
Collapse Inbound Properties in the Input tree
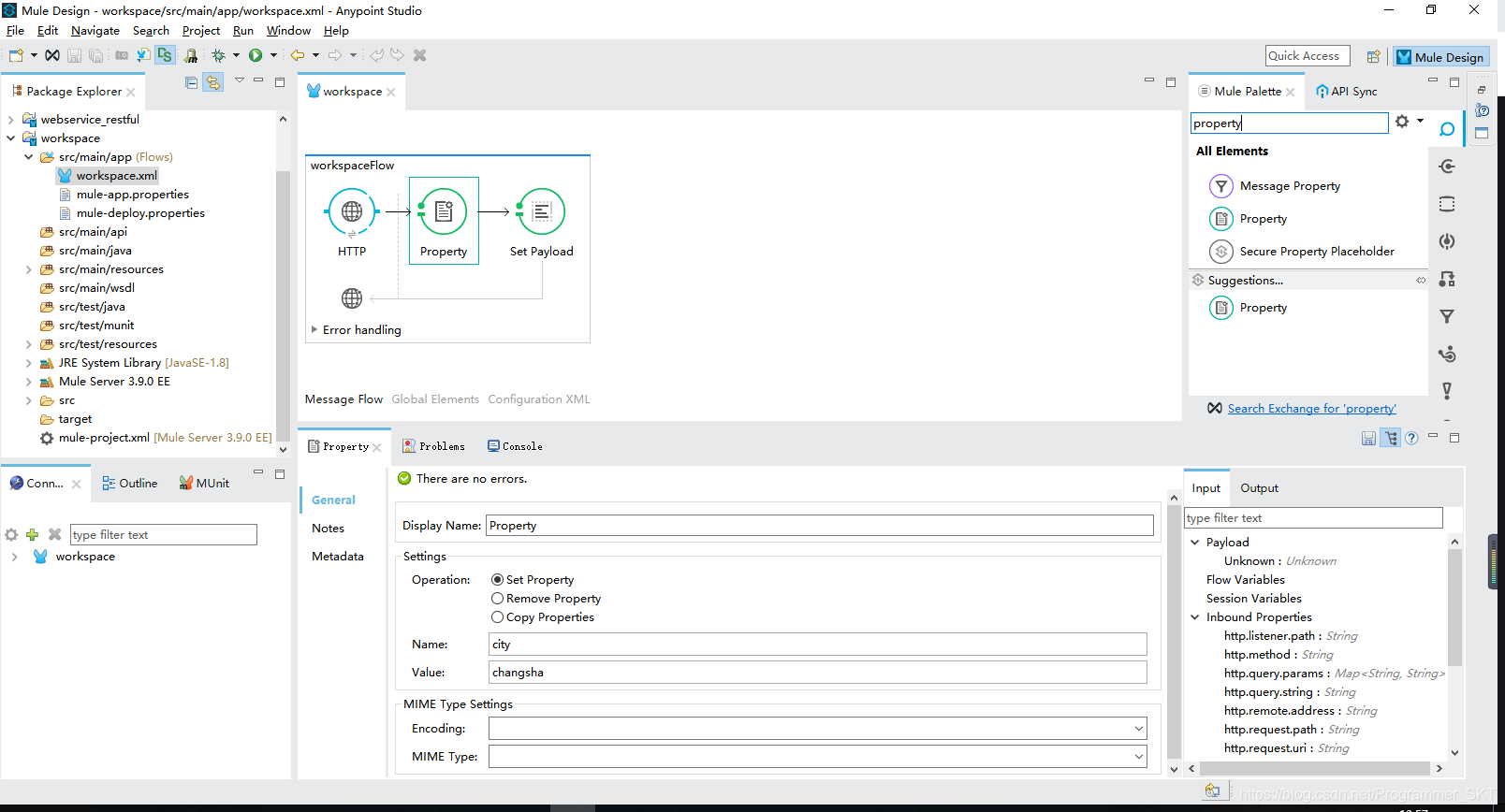[1194, 617]
